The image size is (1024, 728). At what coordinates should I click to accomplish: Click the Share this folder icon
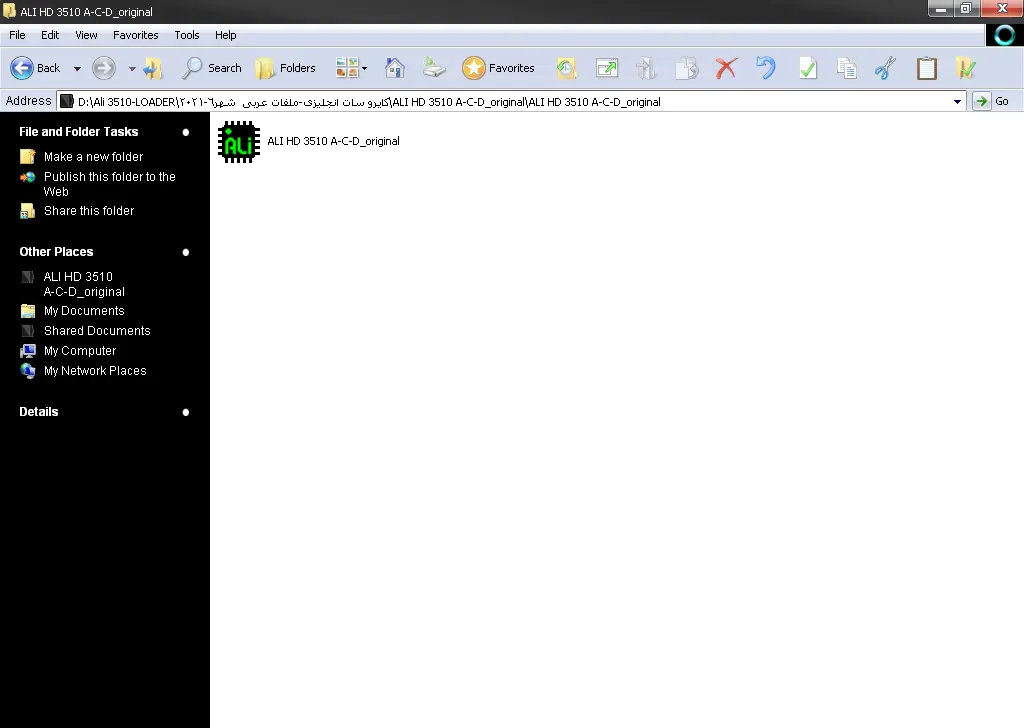[27, 211]
